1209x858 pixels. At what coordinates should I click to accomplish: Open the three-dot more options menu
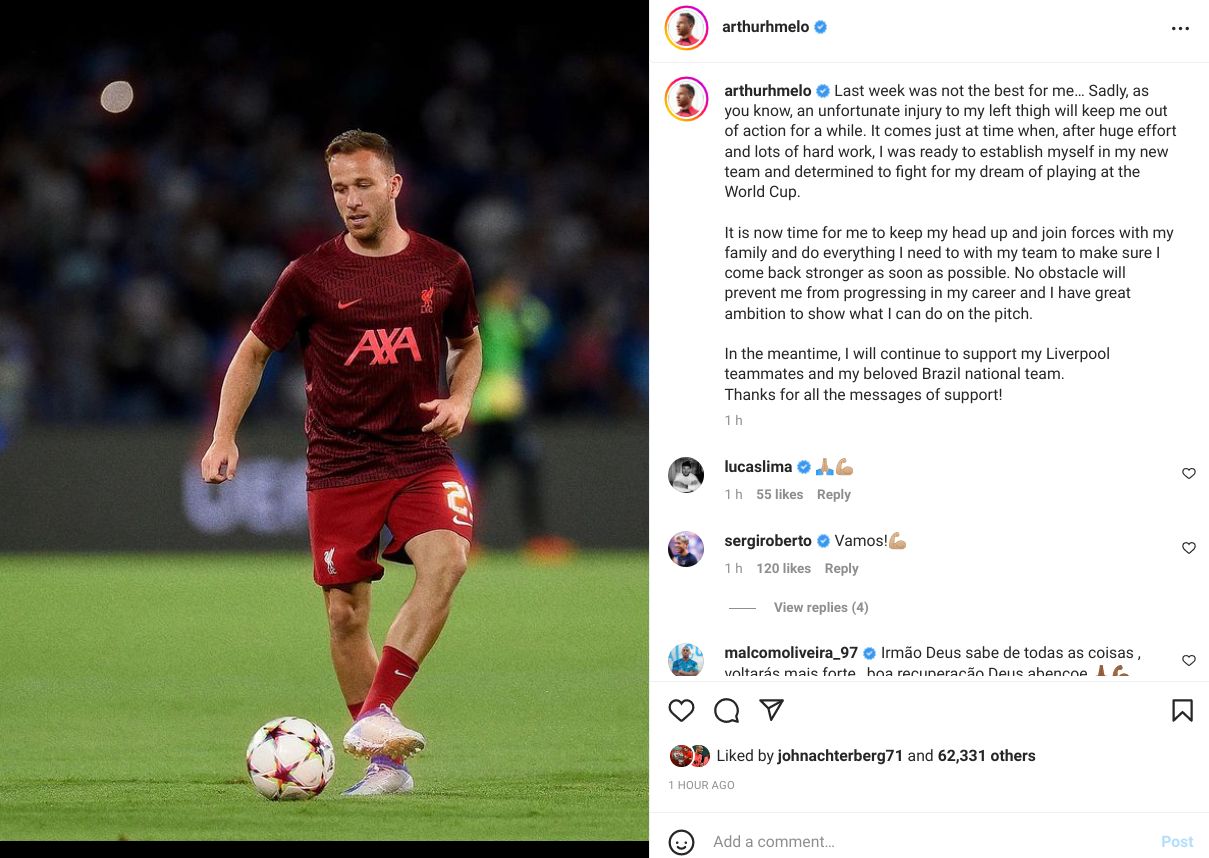click(x=1180, y=28)
